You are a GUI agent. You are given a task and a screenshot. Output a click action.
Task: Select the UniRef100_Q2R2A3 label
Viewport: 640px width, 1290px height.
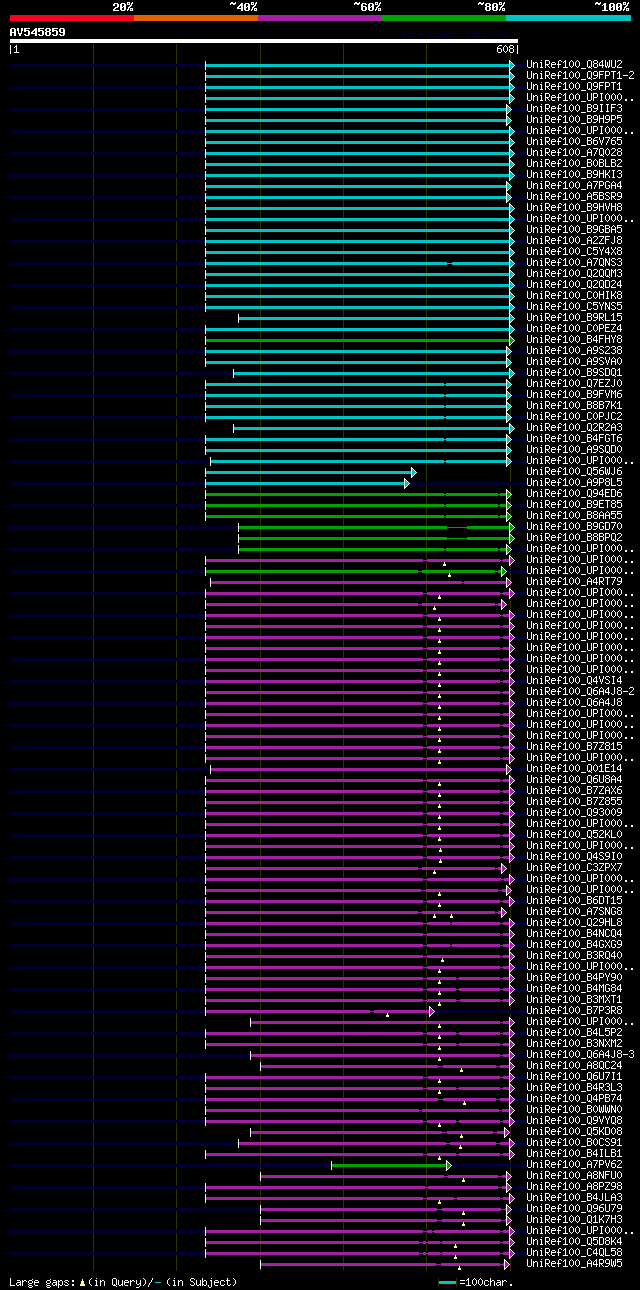574,427
